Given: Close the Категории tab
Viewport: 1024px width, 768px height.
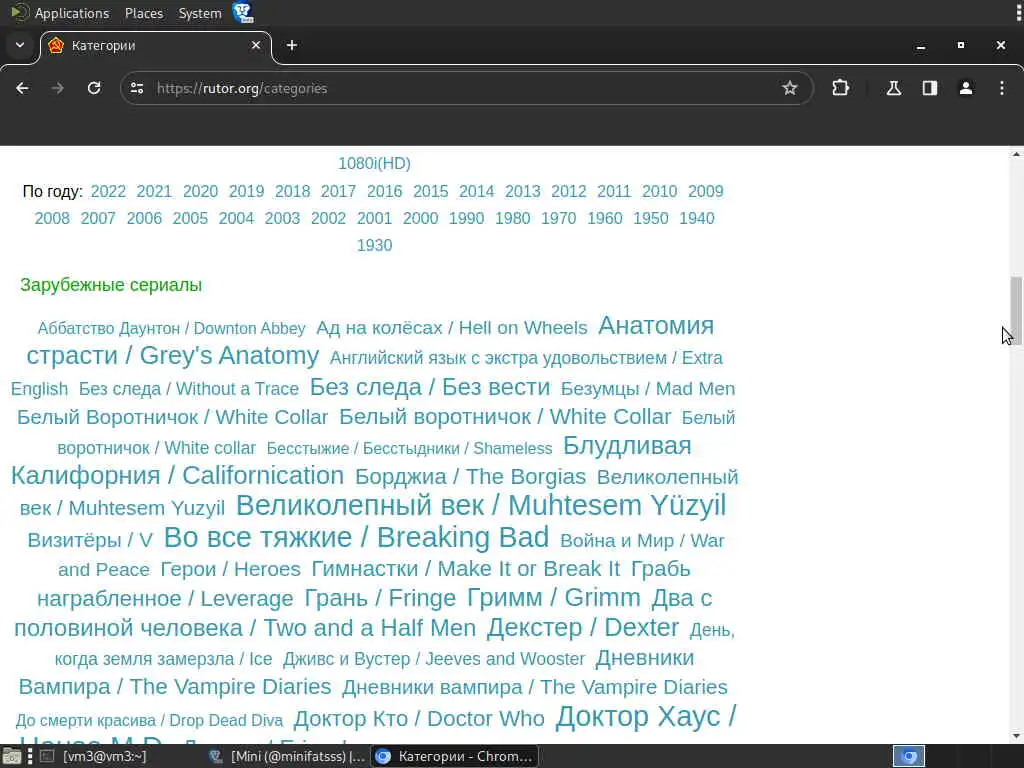Looking at the screenshot, I should pos(256,45).
